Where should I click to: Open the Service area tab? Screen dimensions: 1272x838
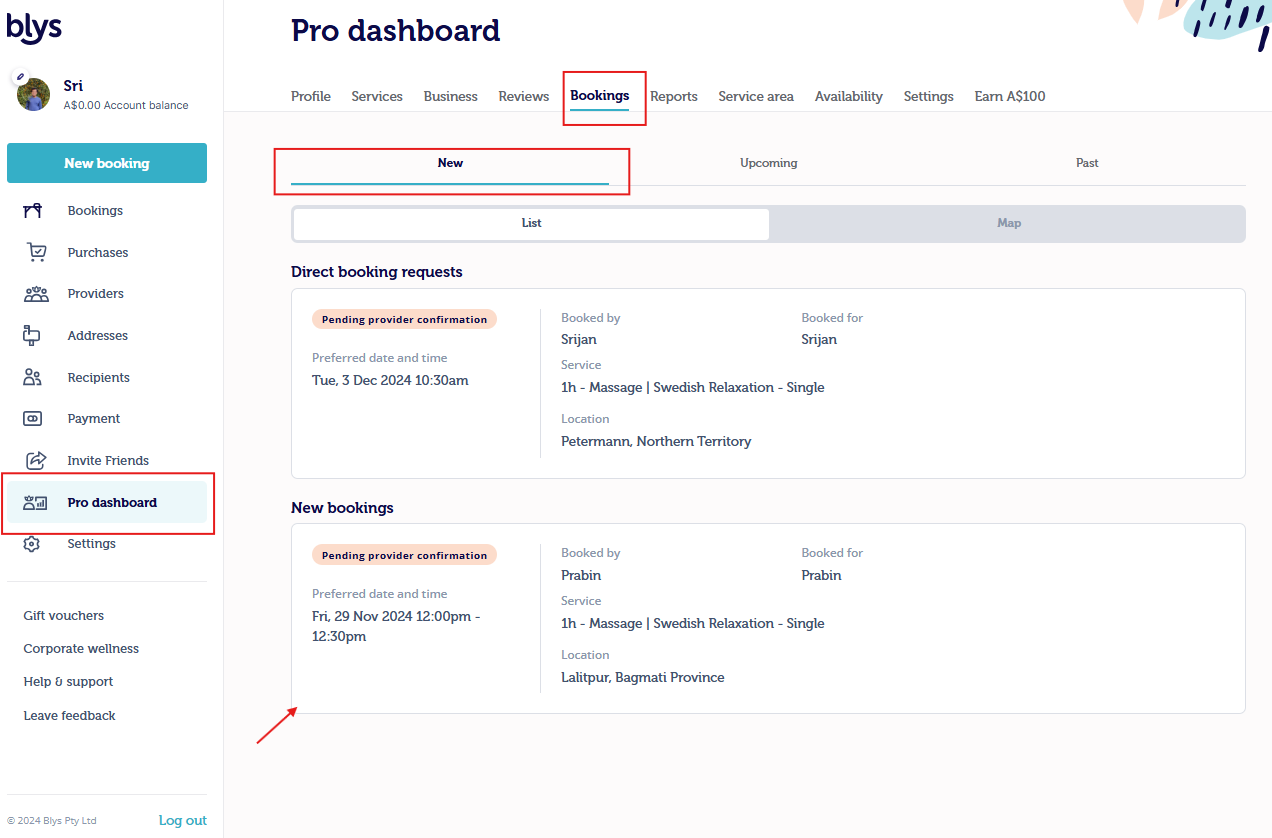click(756, 97)
